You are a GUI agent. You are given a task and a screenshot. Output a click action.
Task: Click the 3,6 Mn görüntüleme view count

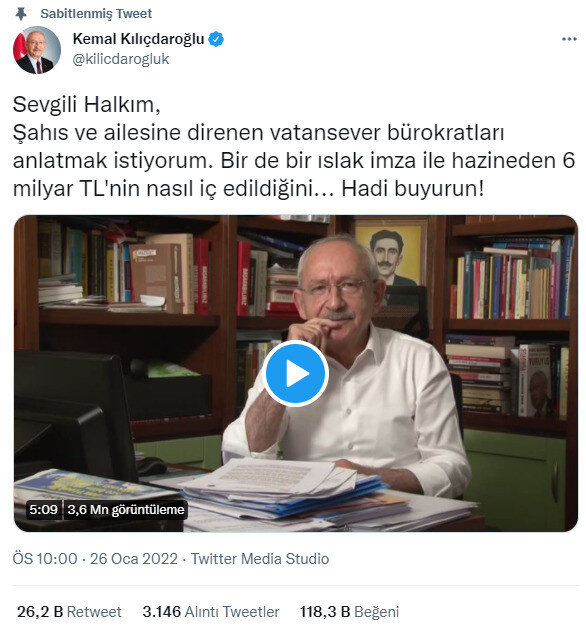[x=126, y=509]
